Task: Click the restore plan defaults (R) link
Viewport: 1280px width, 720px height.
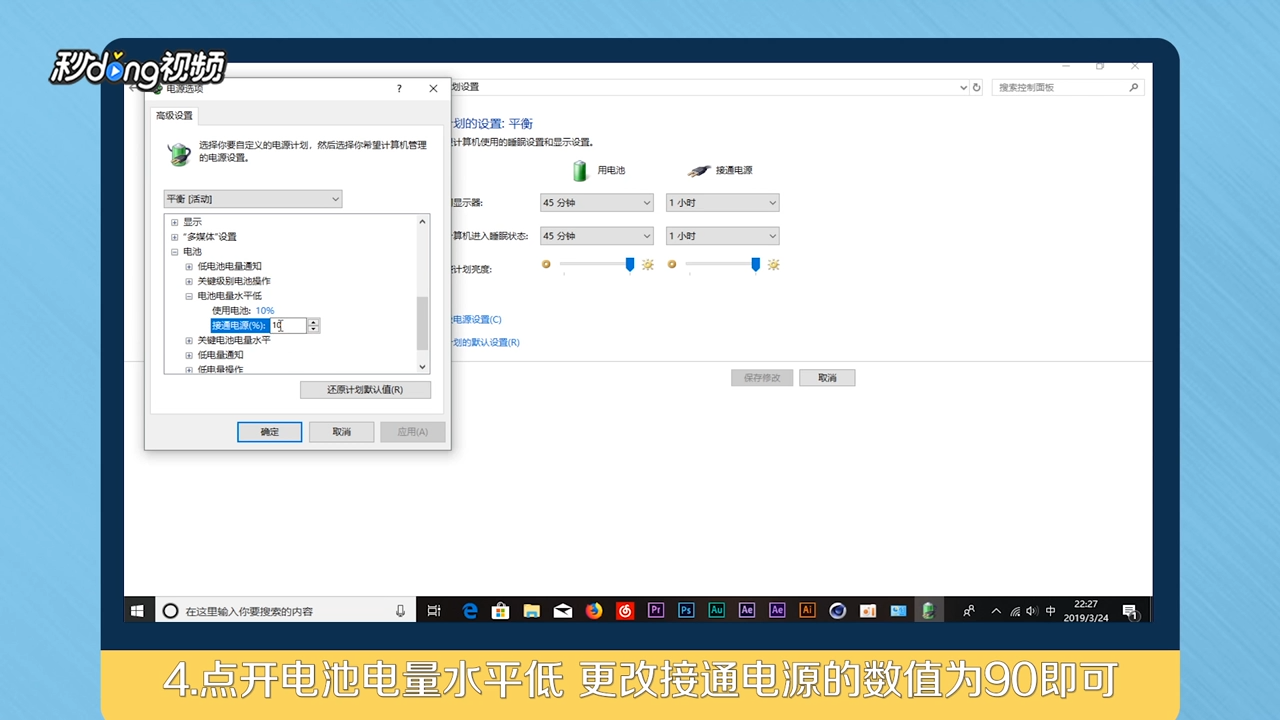Action: pos(486,342)
